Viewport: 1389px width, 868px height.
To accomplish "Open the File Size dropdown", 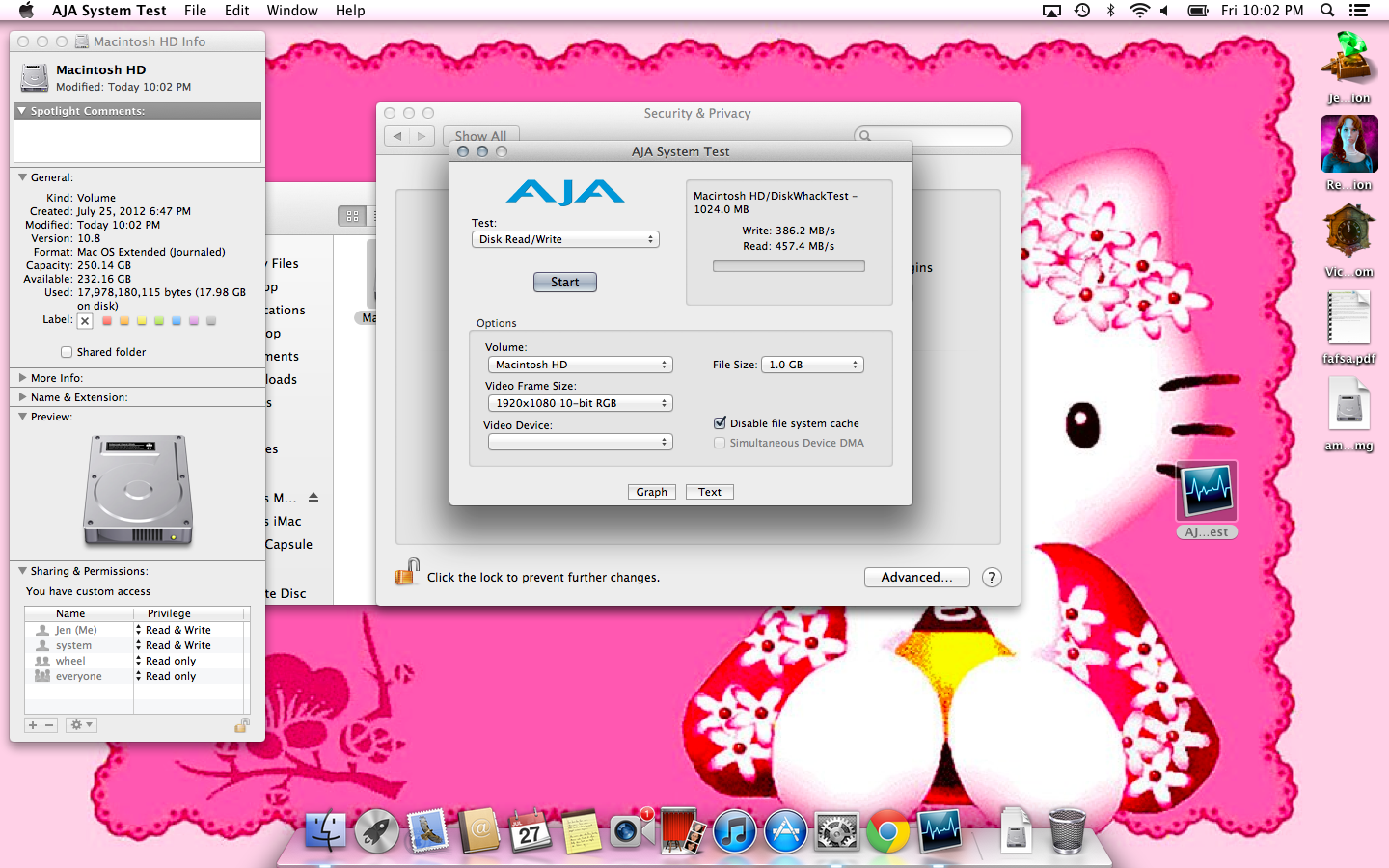I will [812, 365].
